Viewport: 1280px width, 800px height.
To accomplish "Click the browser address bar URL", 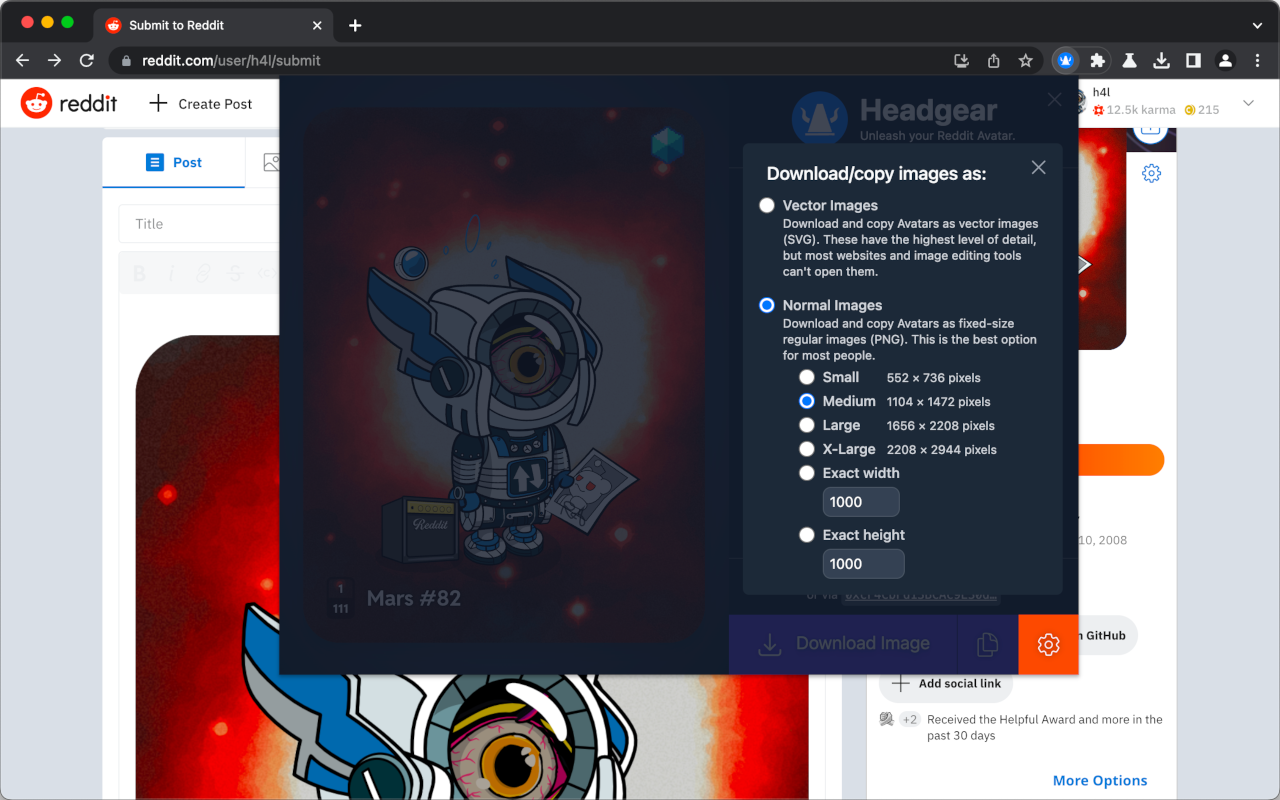I will pyautogui.click(x=231, y=61).
